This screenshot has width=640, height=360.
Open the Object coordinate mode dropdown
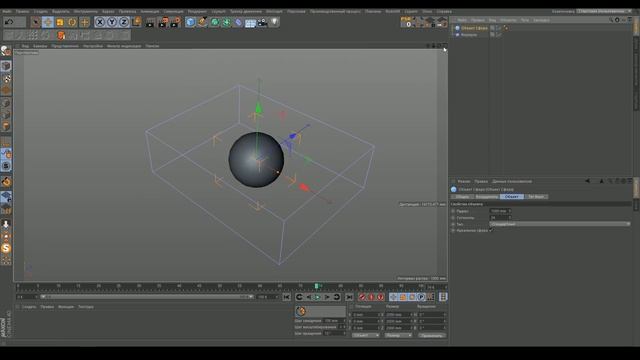click(366, 336)
